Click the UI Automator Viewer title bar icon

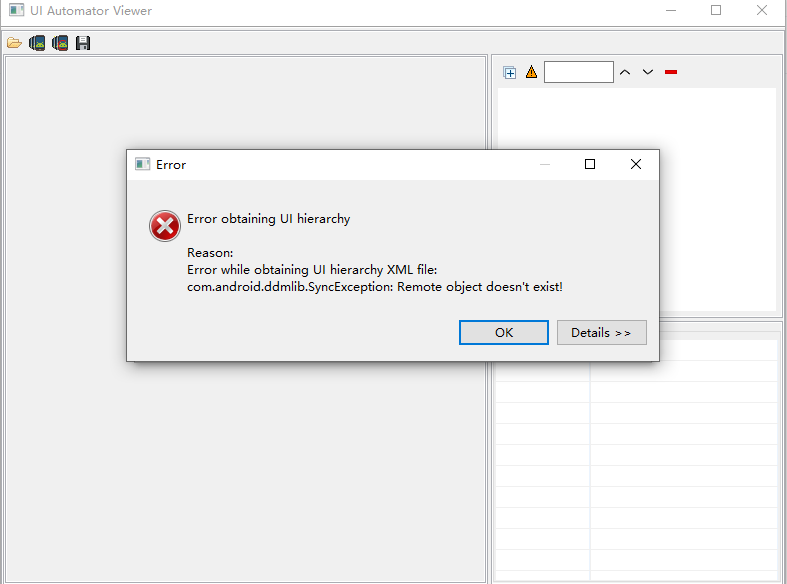pyautogui.click(x=16, y=10)
